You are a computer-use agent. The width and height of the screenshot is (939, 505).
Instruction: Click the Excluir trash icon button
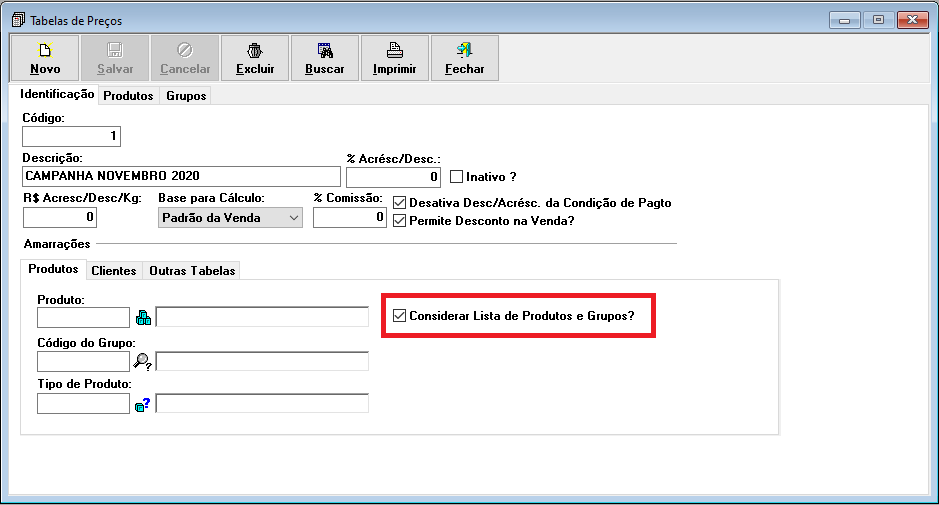(x=255, y=58)
